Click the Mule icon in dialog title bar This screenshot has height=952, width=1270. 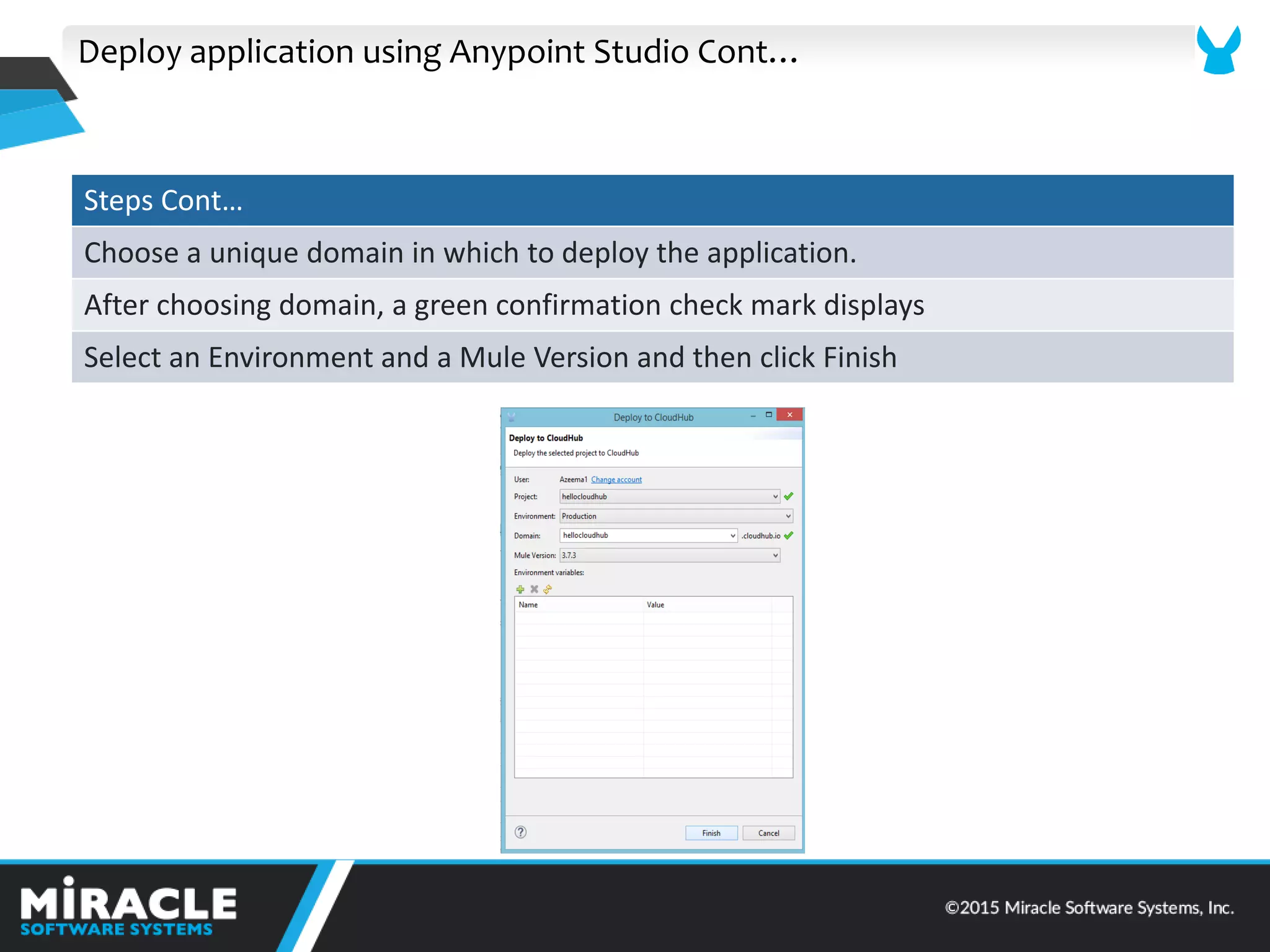[x=512, y=417]
